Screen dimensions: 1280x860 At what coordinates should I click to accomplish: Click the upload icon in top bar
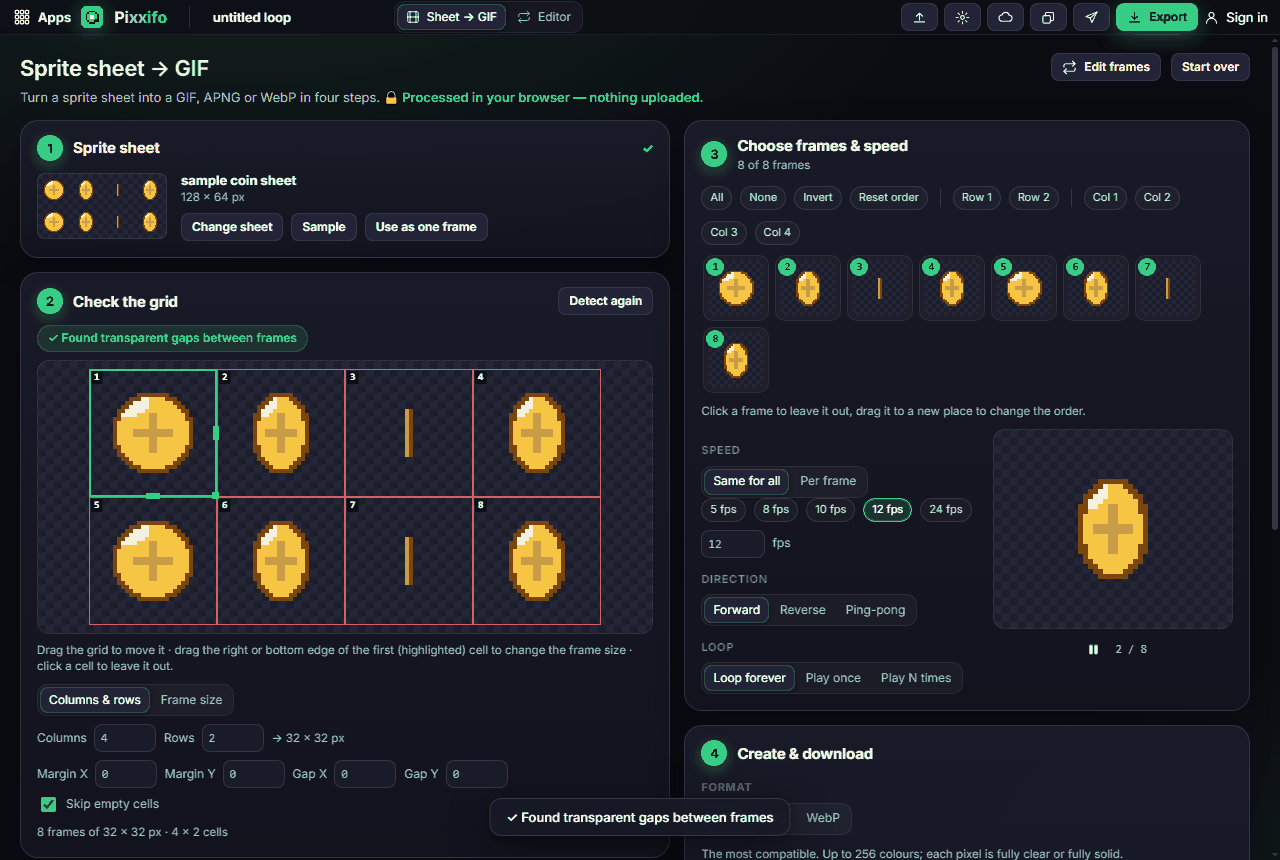pos(919,17)
